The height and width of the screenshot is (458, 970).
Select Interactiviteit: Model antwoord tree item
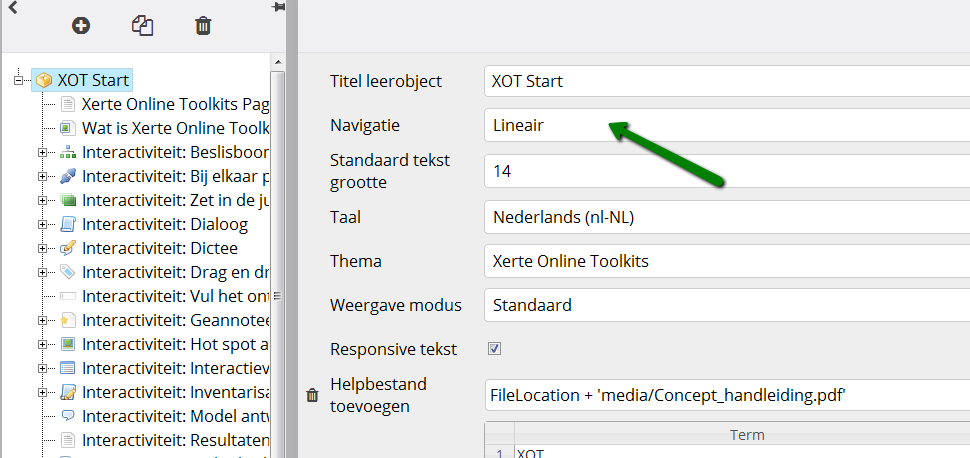[175, 416]
